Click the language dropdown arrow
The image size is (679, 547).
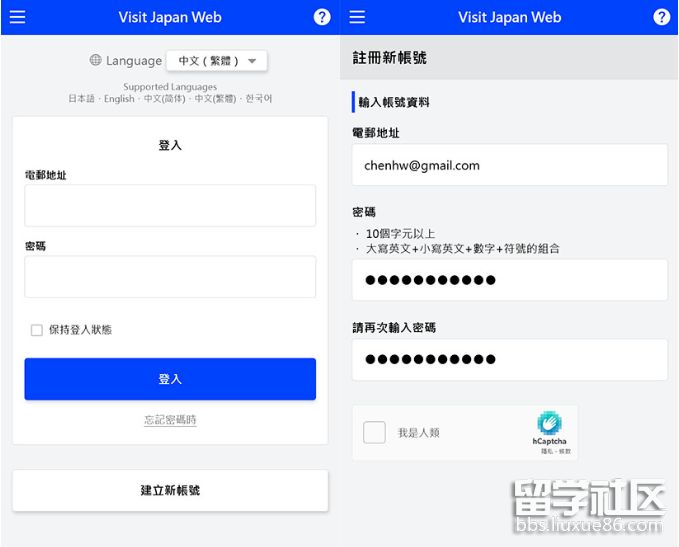(x=252, y=62)
